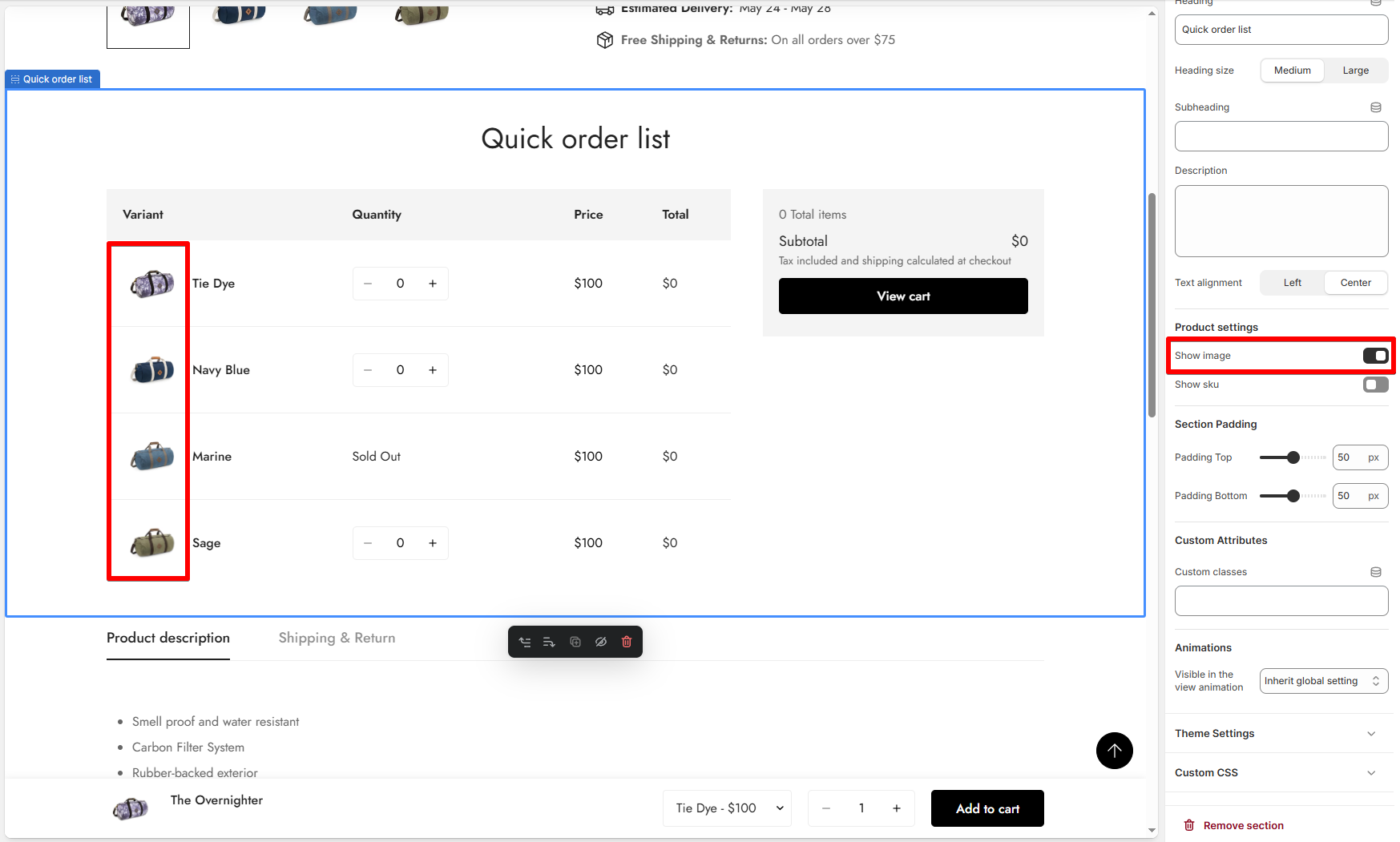
Task: Increase Tie Dye quantity with plus icon
Action: point(433,284)
